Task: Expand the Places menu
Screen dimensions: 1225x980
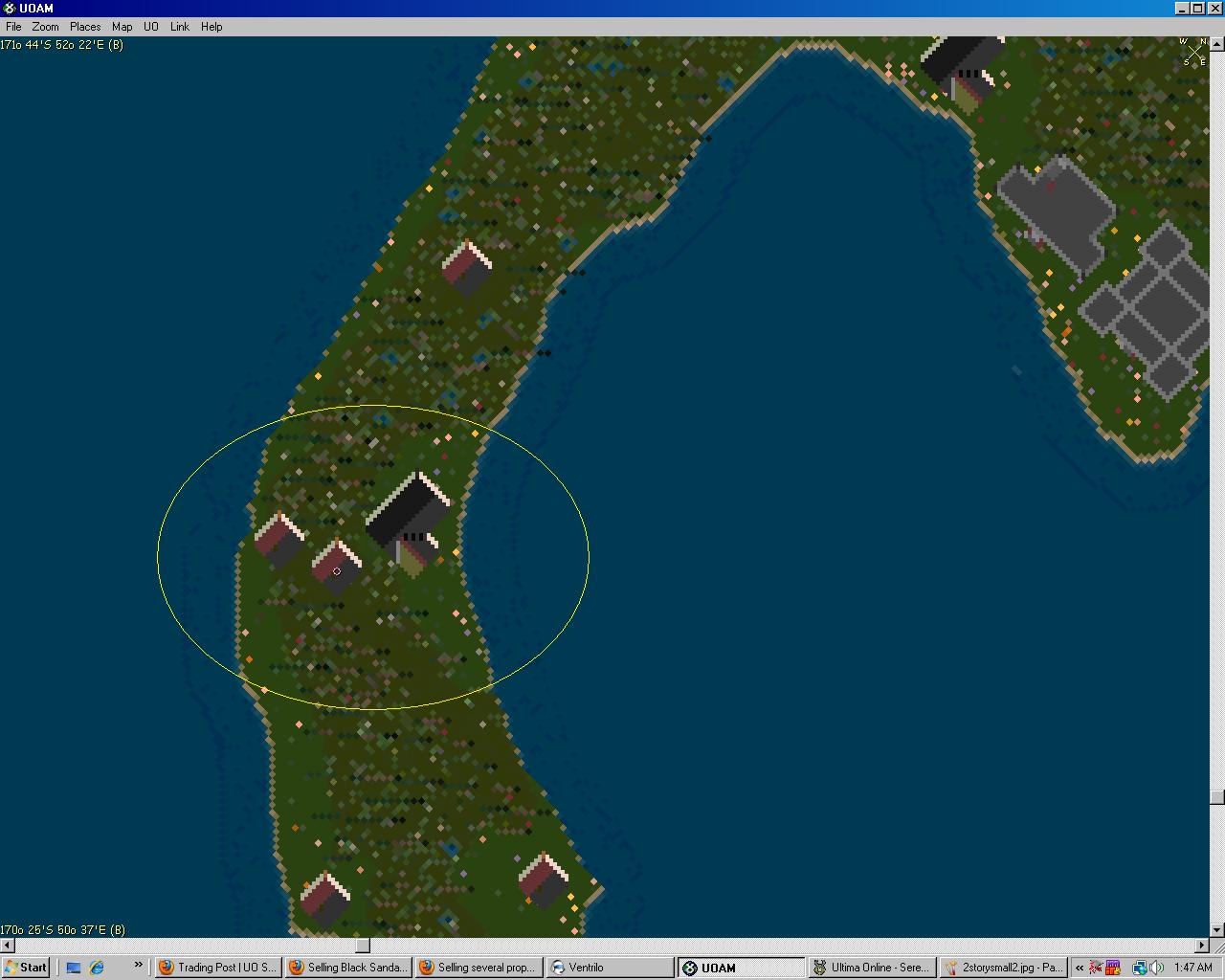Action: [85, 27]
